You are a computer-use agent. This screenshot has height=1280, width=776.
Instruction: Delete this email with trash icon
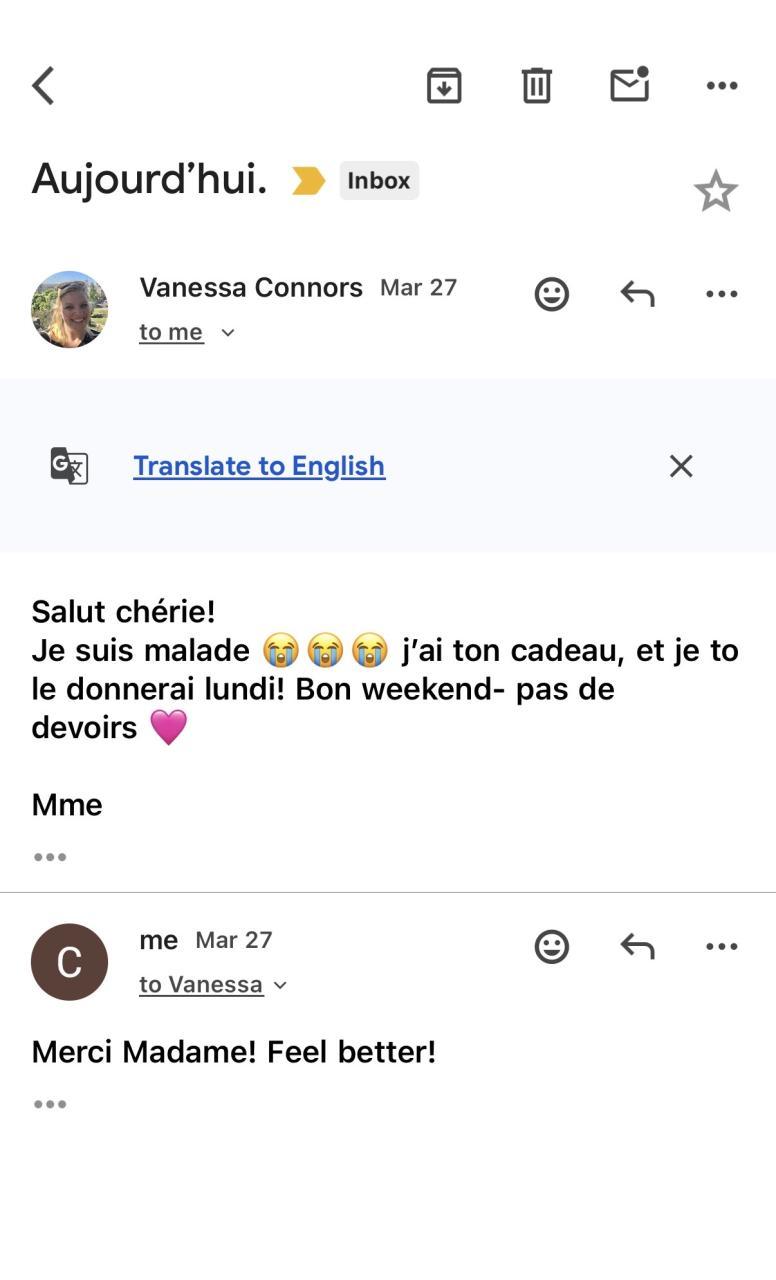click(x=537, y=86)
